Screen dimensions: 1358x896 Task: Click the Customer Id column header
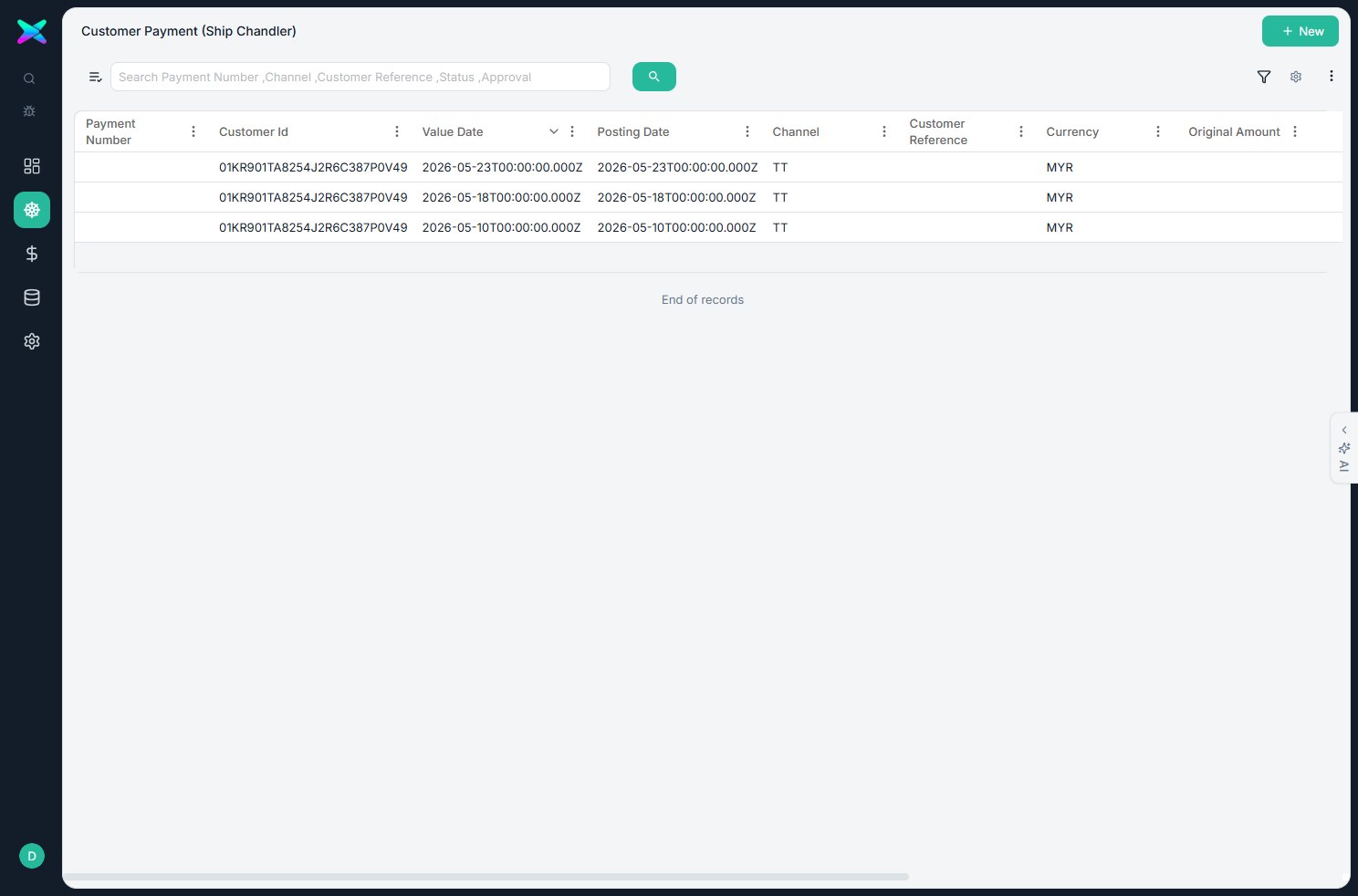click(254, 131)
